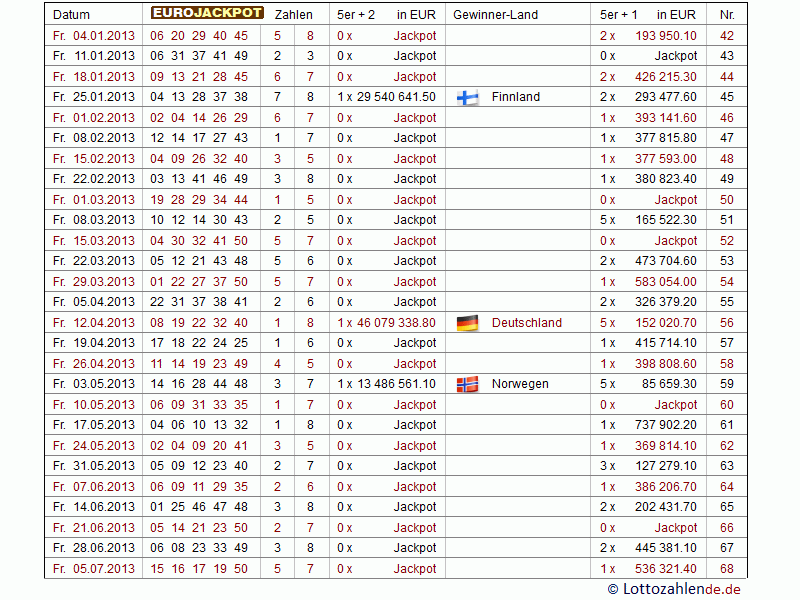Select the jackpot amount 29 540 641.50

click(396, 97)
